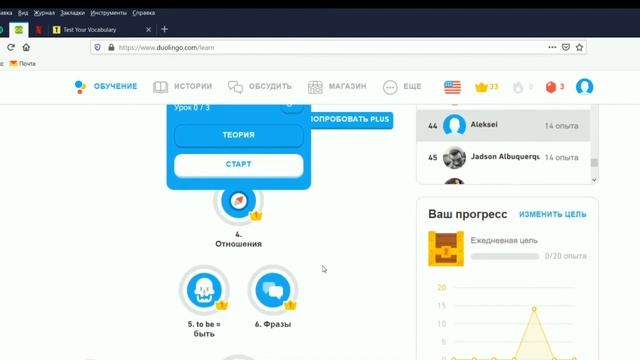Open the to be = быть skill

(204, 290)
